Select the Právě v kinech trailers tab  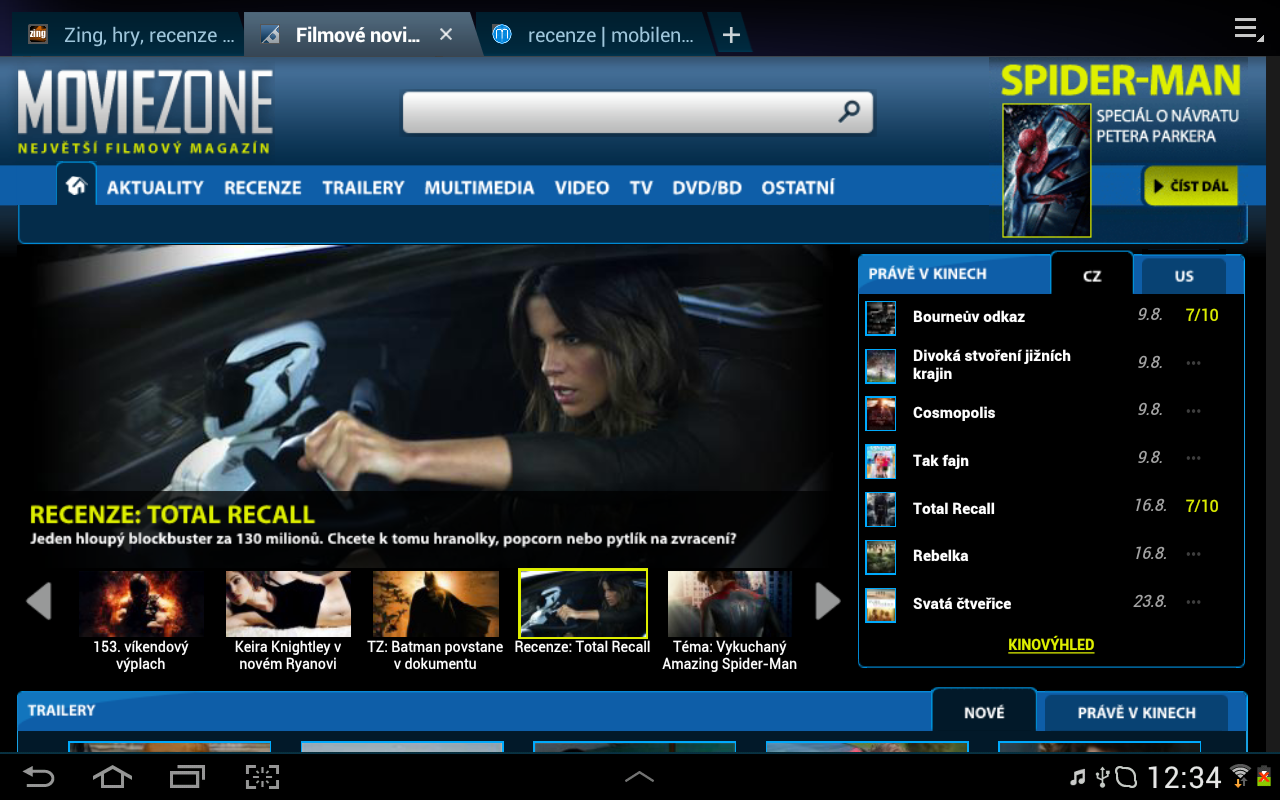(1137, 713)
